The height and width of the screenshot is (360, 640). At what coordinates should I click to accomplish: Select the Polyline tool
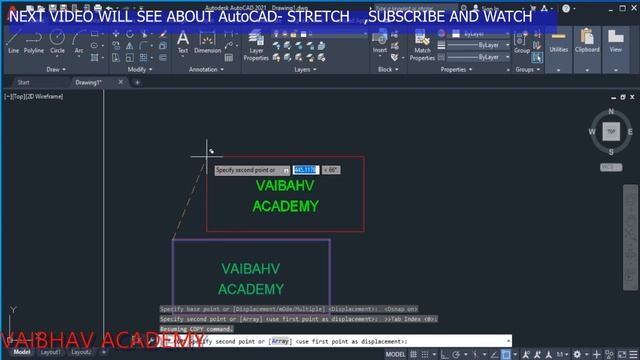(33, 42)
